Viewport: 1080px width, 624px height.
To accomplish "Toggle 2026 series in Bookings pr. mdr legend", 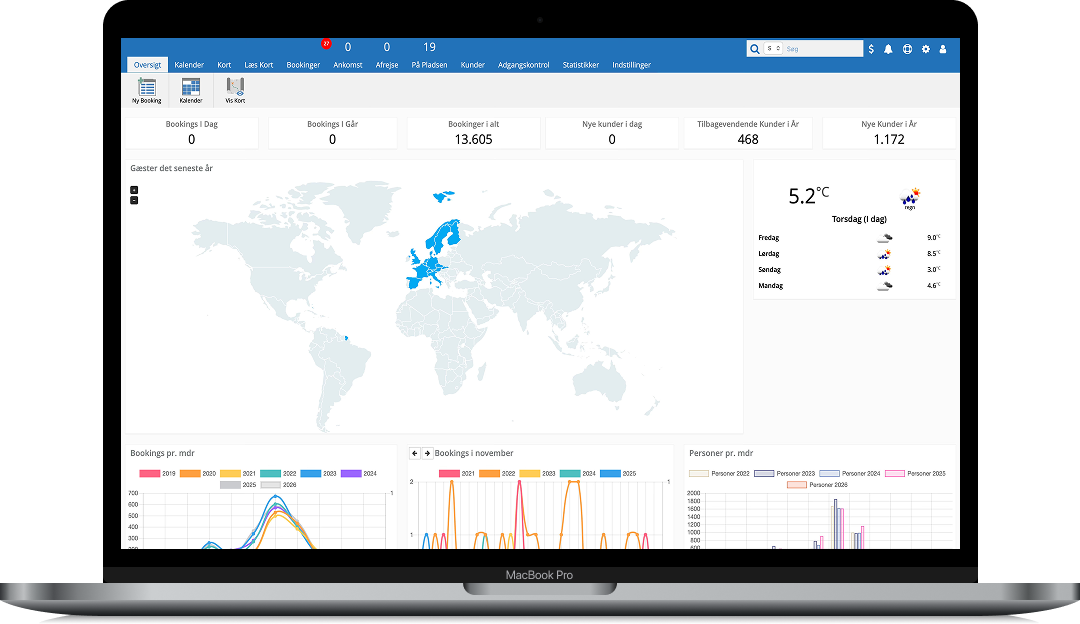I will click(x=279, y=485).
